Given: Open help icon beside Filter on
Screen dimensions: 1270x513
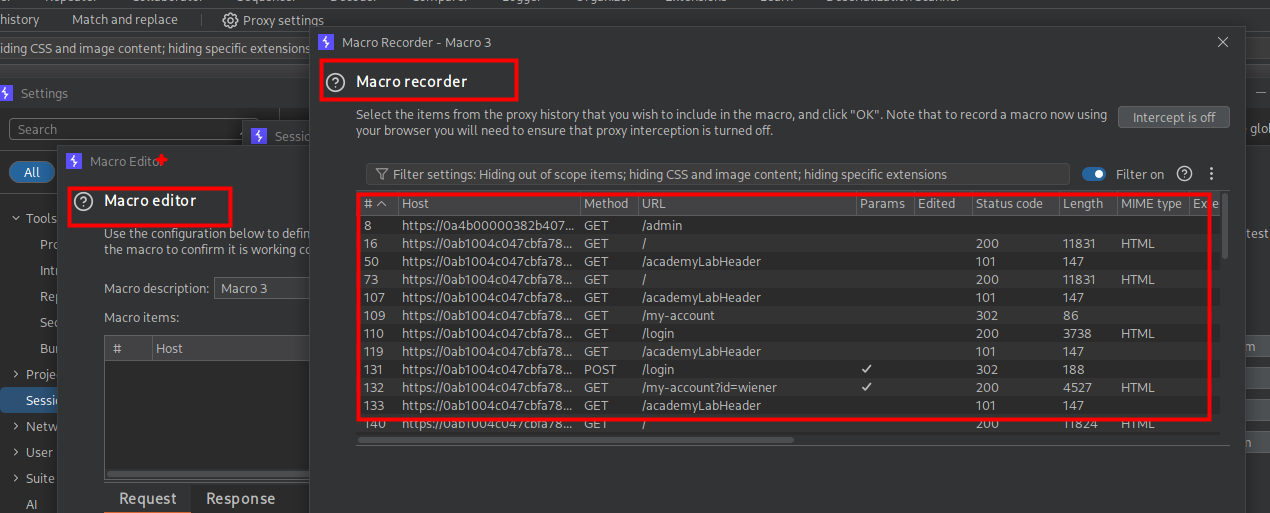Looking at the screenshot, I should 1184,174.
